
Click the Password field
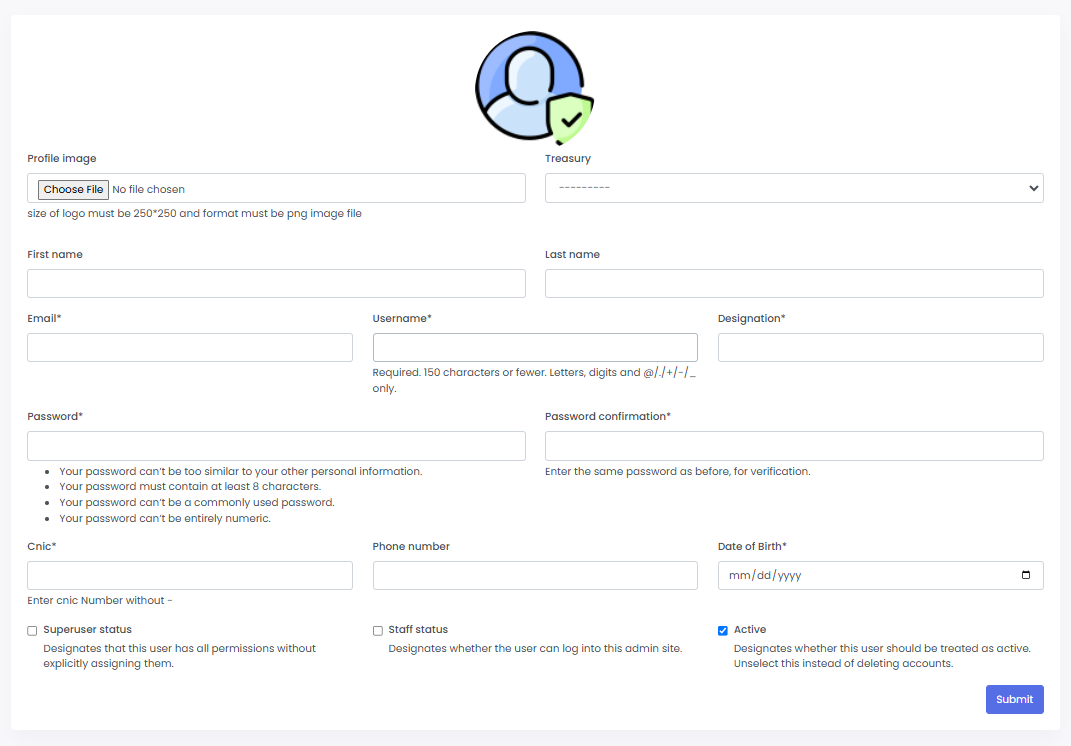click(x=276, y=446)
